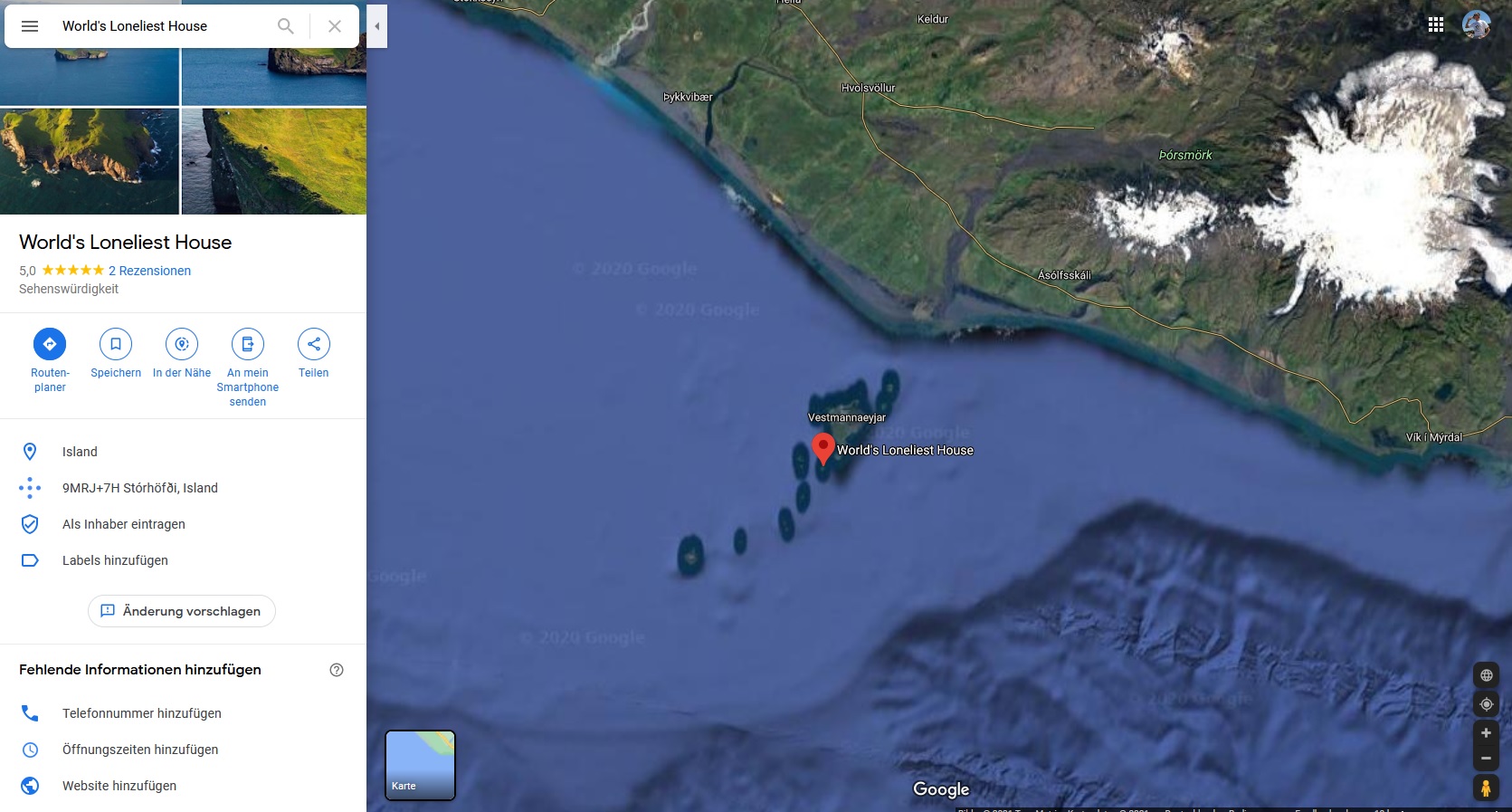1512x812 pixels.
Task: Click the Keldur map label
Action: pos(933,19)
